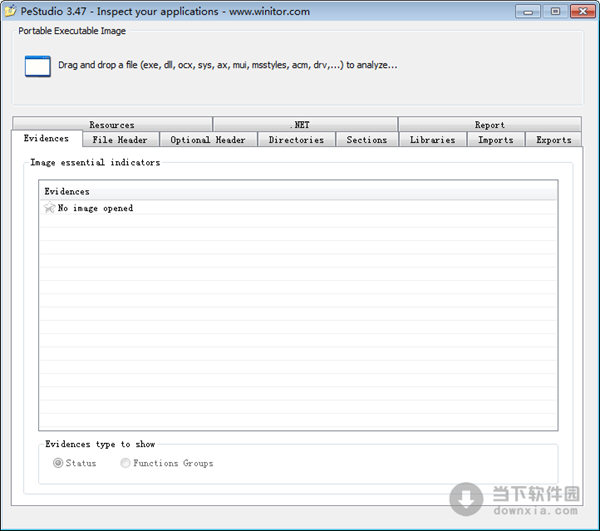The height and width of the screenshot is (531, 600).
Task: Click the Evidences column header
Action: (298, 191)
